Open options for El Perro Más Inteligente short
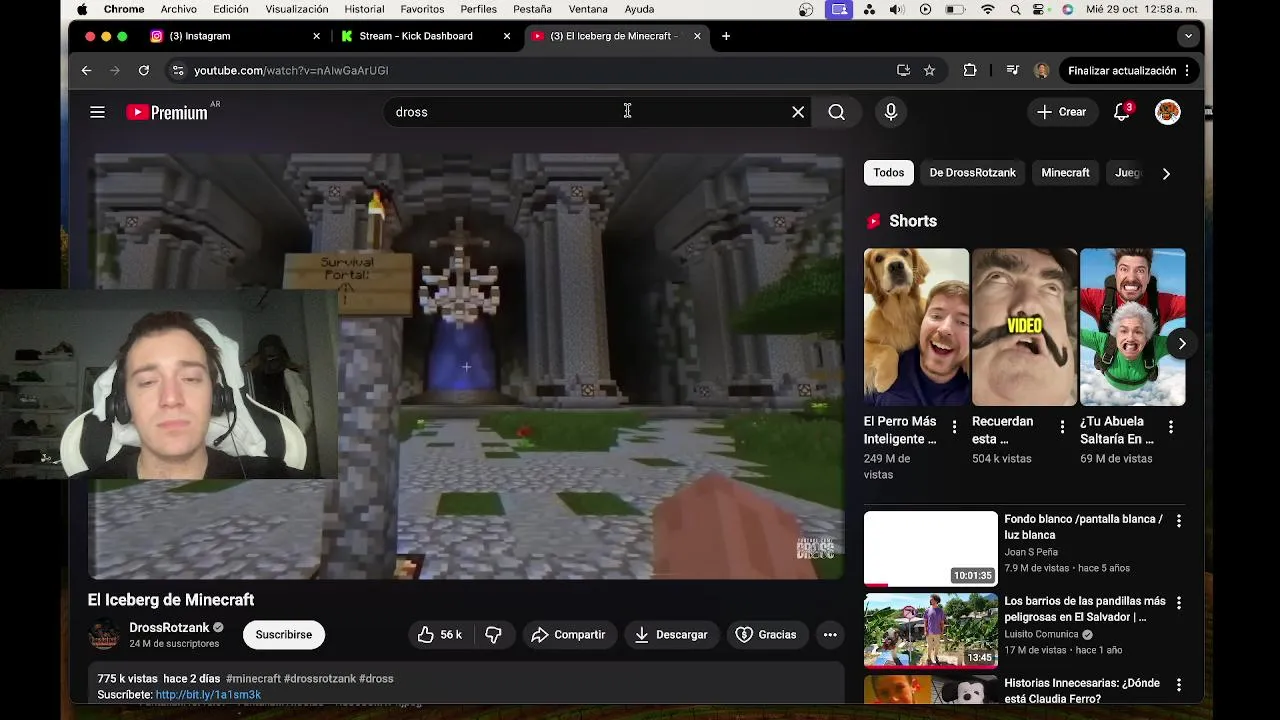 pyautogui.click(x=954, y=427)
